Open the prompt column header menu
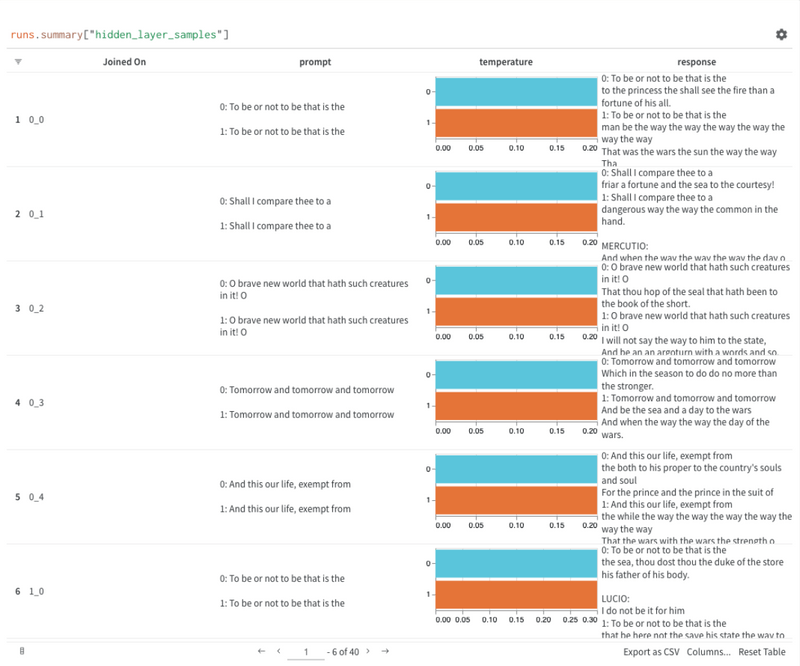The image size is (800, 666). point(315,62)
